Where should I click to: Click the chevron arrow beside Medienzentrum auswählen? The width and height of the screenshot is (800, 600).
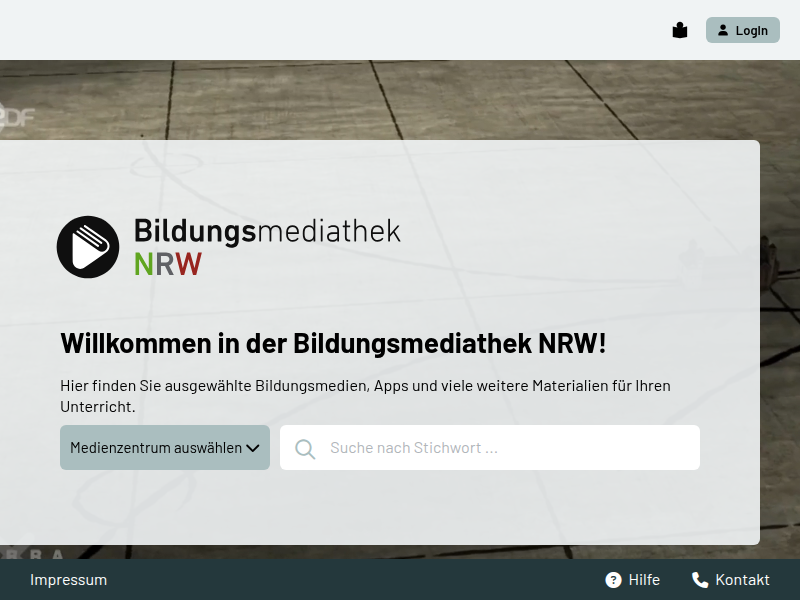253,448
